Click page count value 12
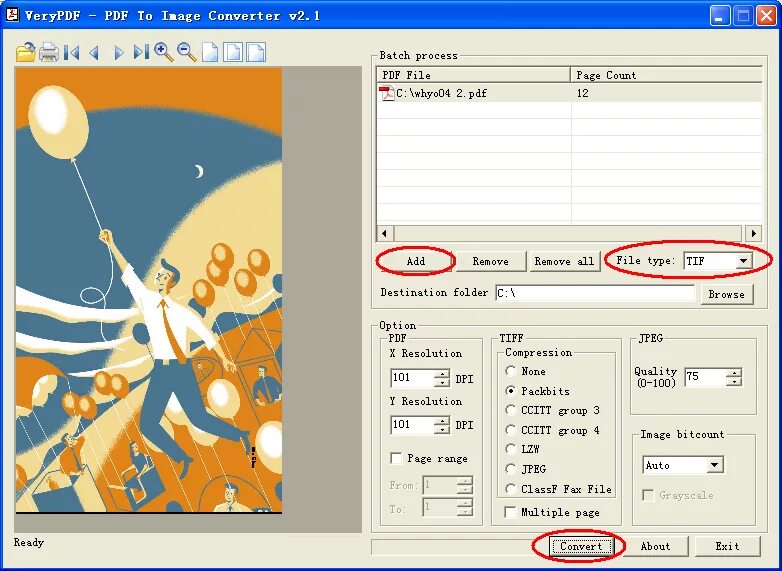Screen dimensions: 782x571 [583, 93]
